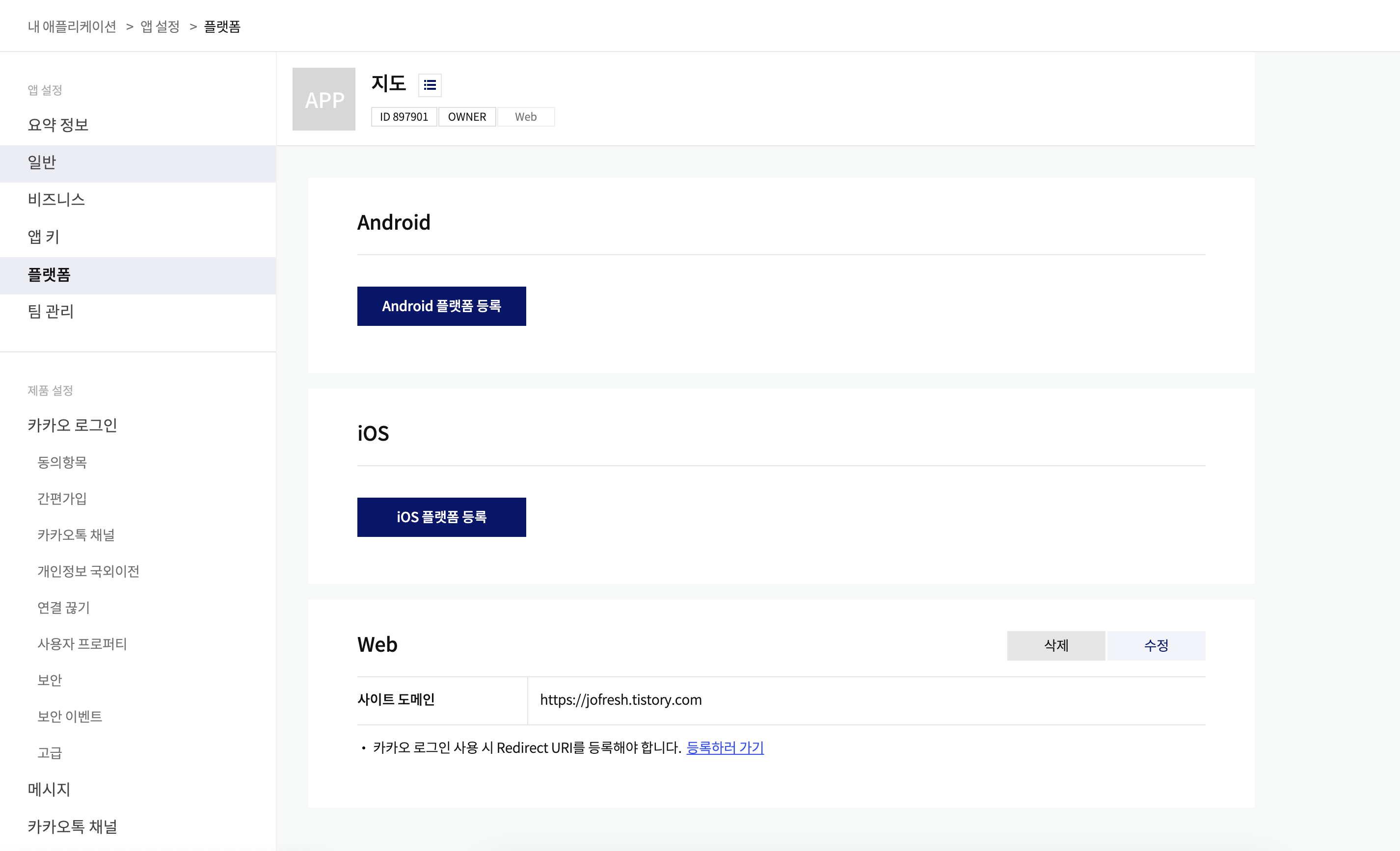
Task: Click the site domain URL field
Action: coord(620,700)
